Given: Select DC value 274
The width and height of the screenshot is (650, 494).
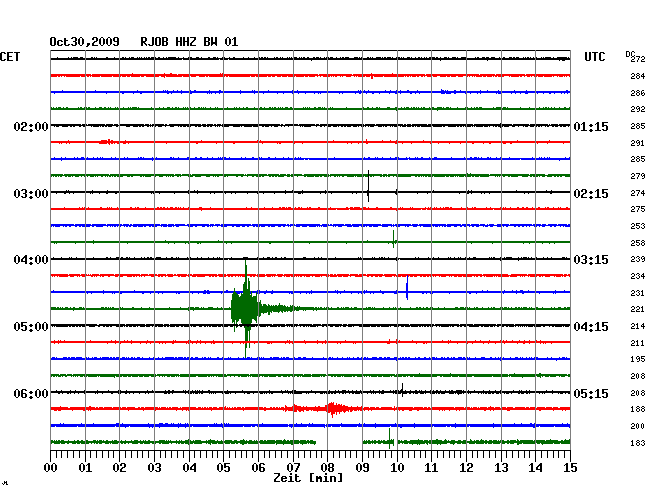Looking at the screenshot, I should click(638, 193).
